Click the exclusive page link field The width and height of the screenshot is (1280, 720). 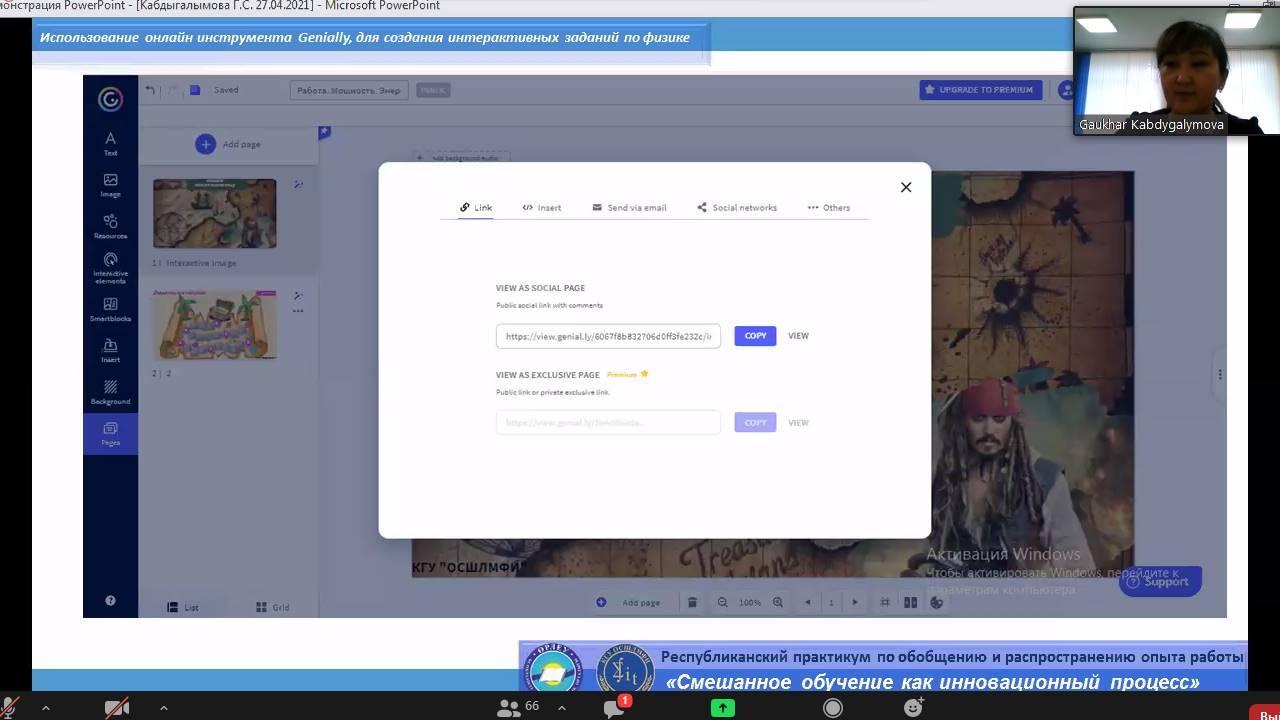pyautogui.click(x=608, y=422)
